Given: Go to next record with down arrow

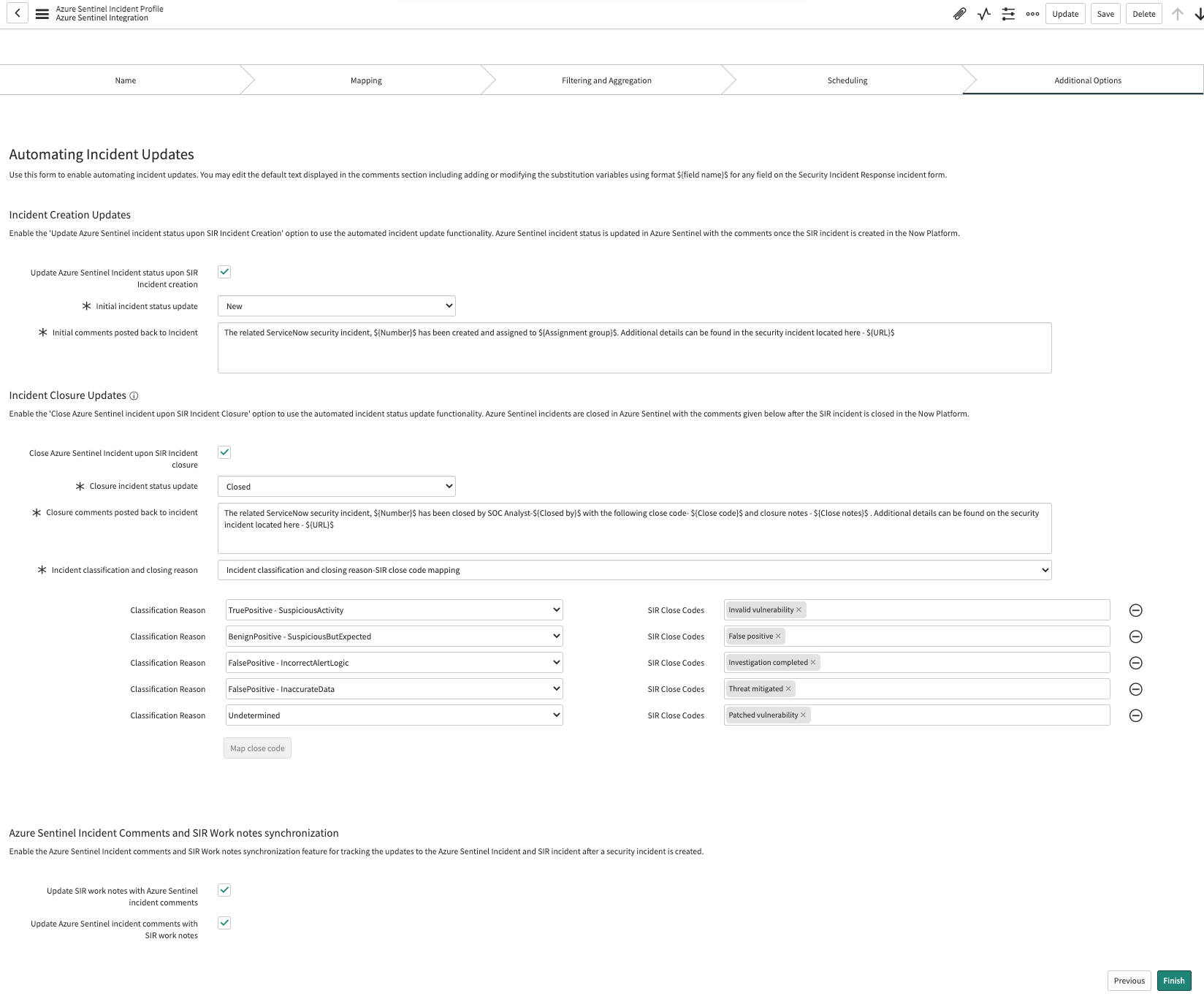Looking at the screenshot, I should (x=1198, y=14).
